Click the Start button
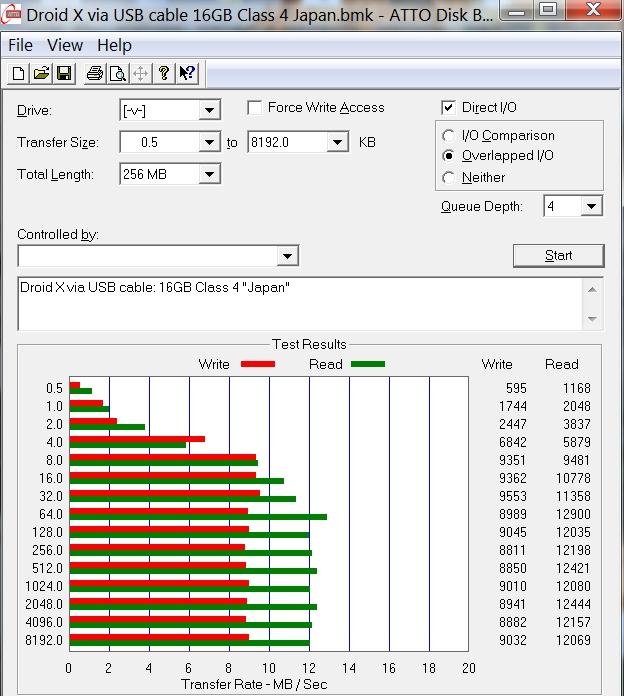This screenshot has height=696, width=624. 558,256
